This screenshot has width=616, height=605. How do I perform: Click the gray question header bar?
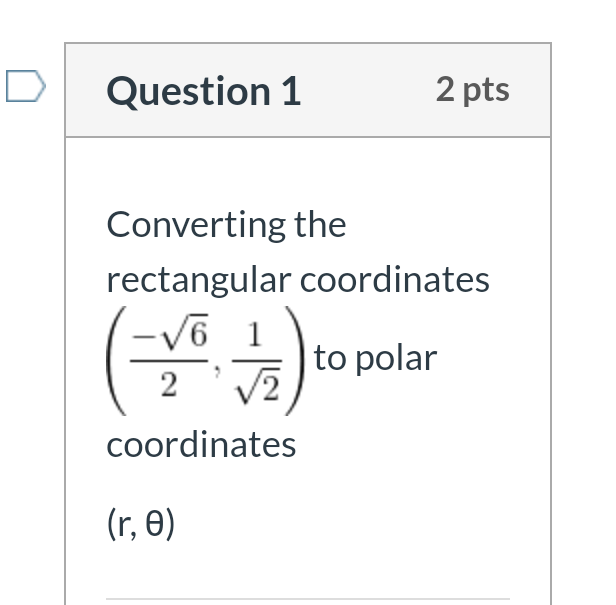click(308, 90)
